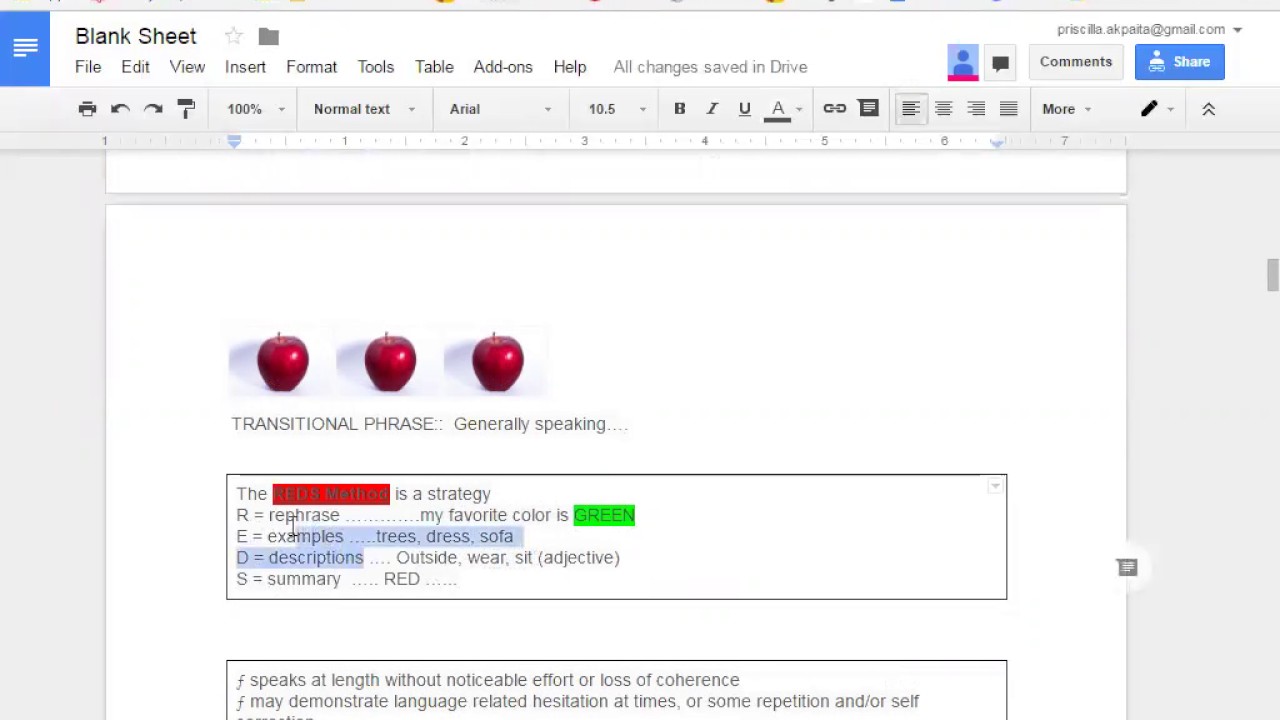Click the vertical scrollbar thumb
The image size is (1280, 720).
1272,274
